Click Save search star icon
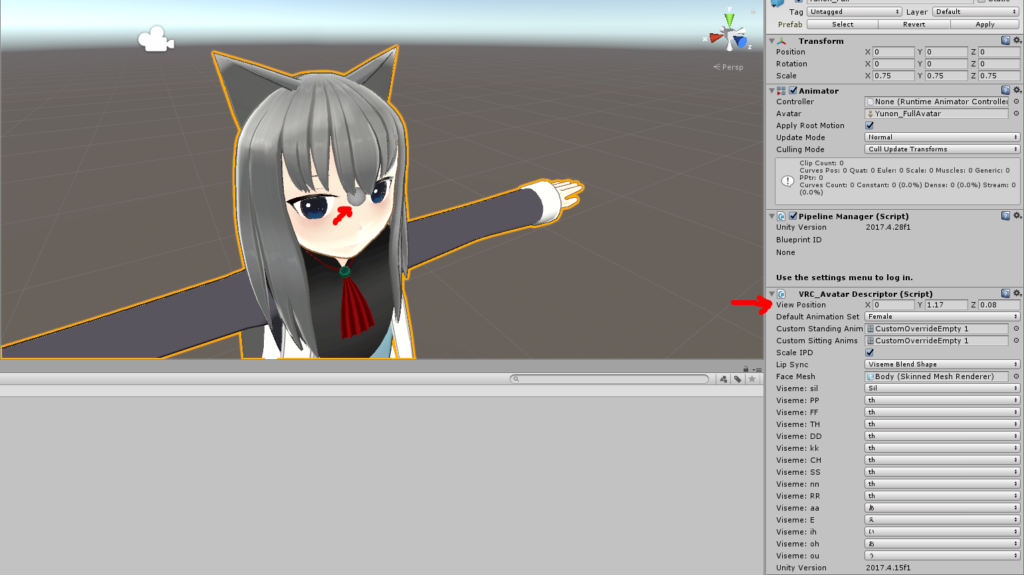Image resolution: width=1024 pixels, height=575 pixels. tap(752, 379)
